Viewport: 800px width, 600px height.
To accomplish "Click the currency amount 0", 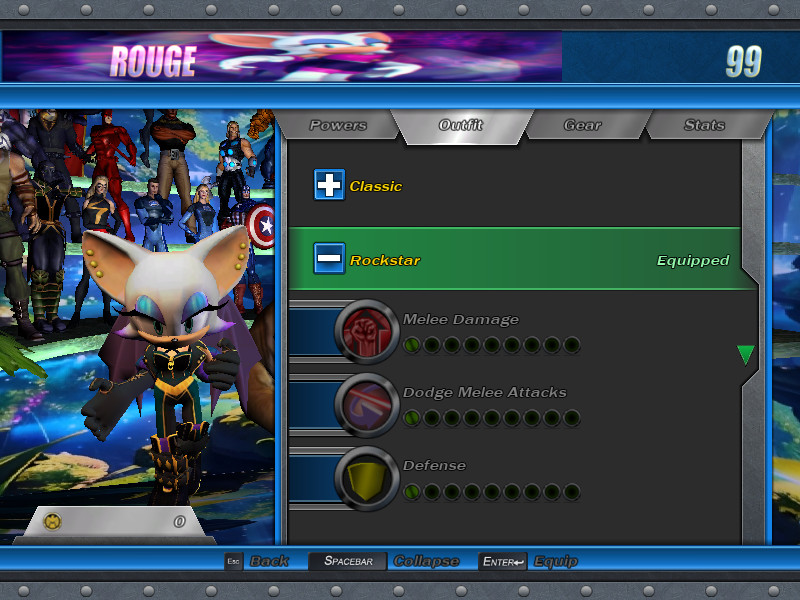I will (179, 521).
